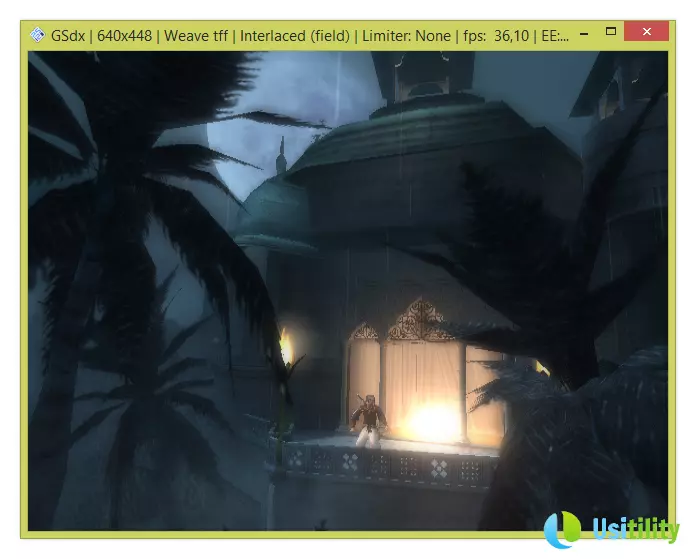Click the decorative balcony railing
This screenshot has width=696, height=559.
(x=390, y=463)
